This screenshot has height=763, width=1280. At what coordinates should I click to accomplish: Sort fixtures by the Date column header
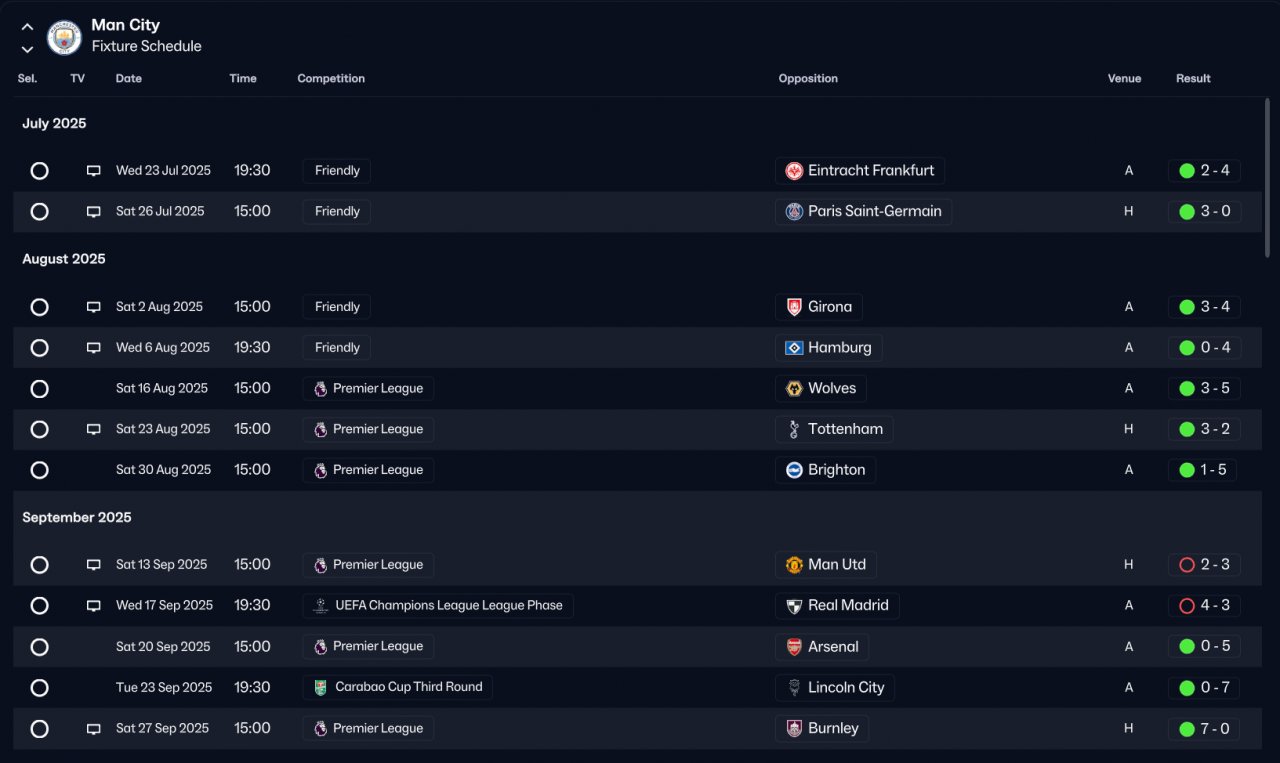coord(129,79)
